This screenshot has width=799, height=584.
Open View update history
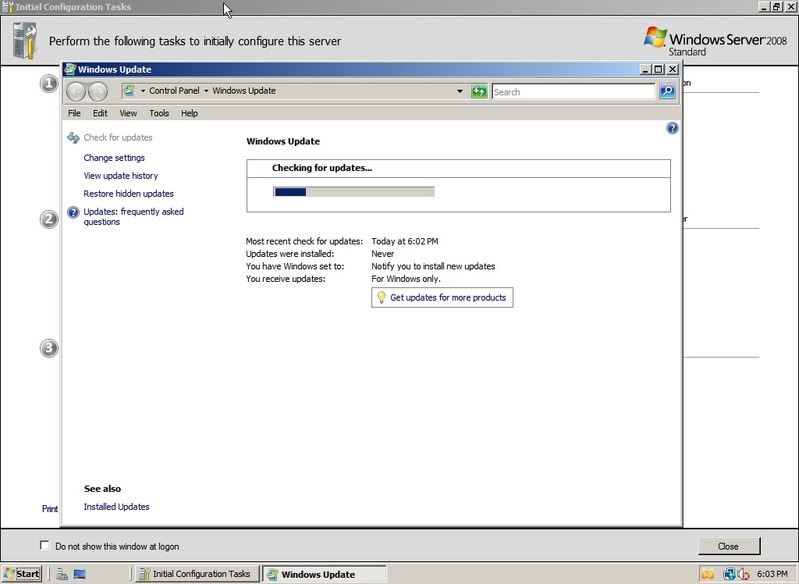coord(121,176)
